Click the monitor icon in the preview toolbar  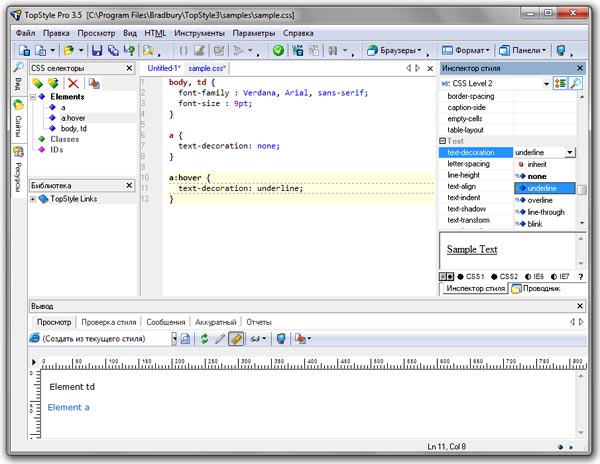[281, 339]
